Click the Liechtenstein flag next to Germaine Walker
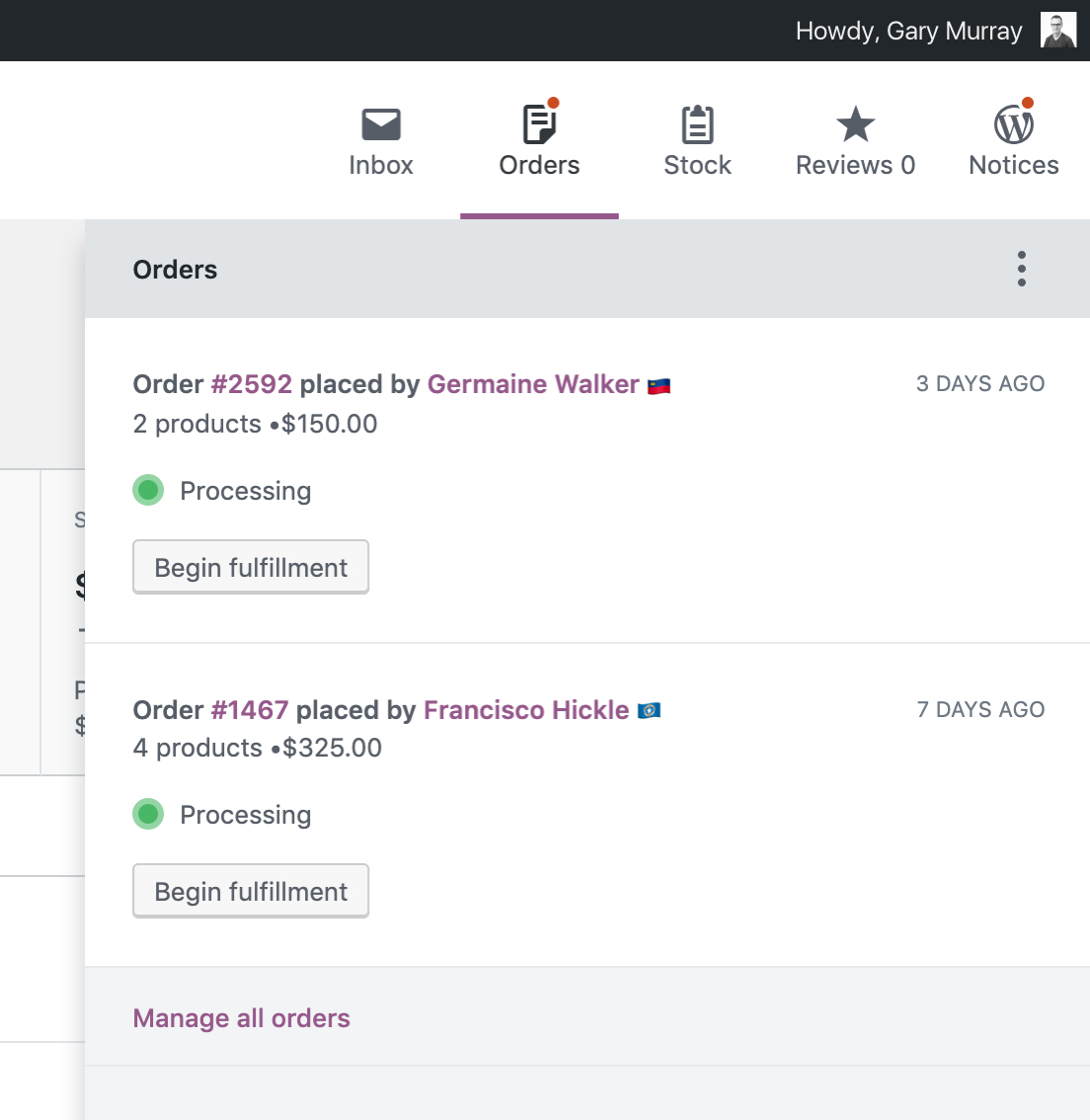Screen dimensions: 1090x1120 pyautogui.click(x=658, y=384)
